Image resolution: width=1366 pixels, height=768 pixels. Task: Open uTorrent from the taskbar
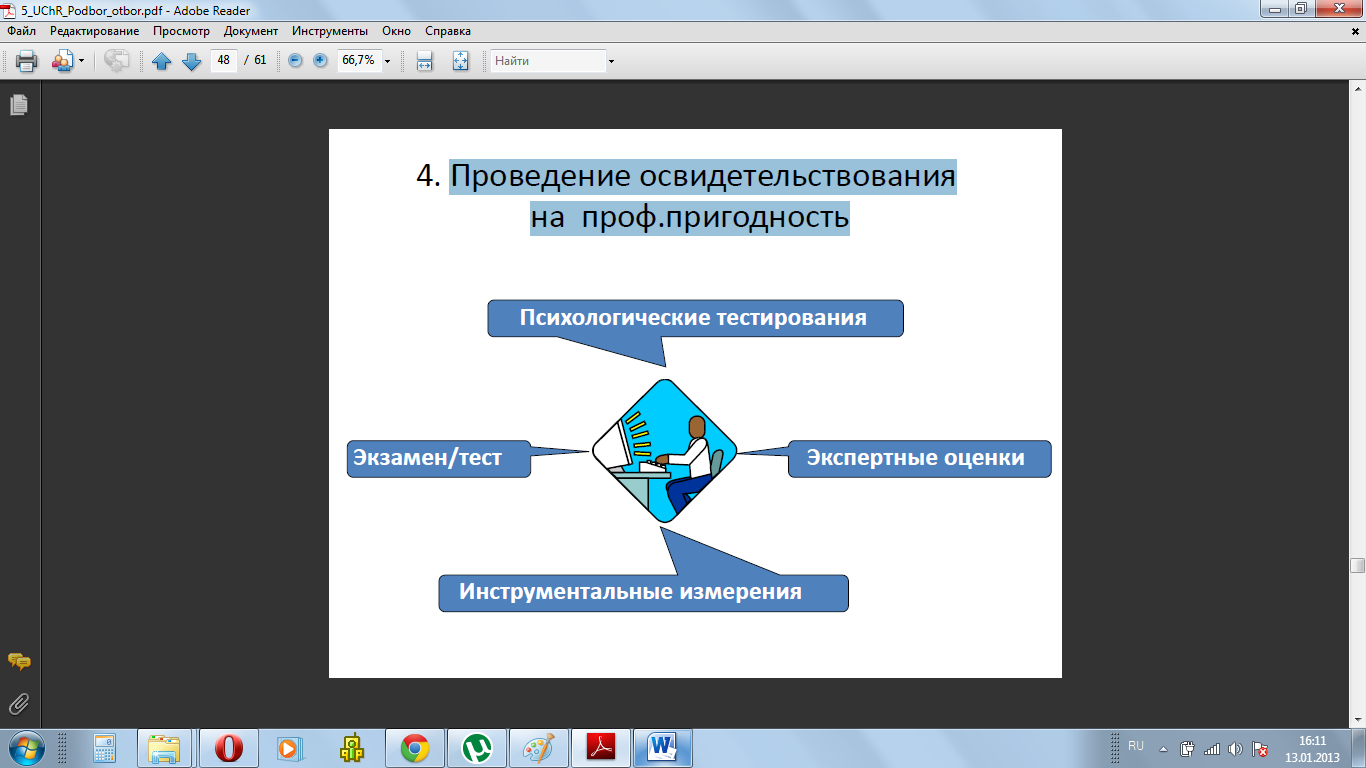(477, 748)
